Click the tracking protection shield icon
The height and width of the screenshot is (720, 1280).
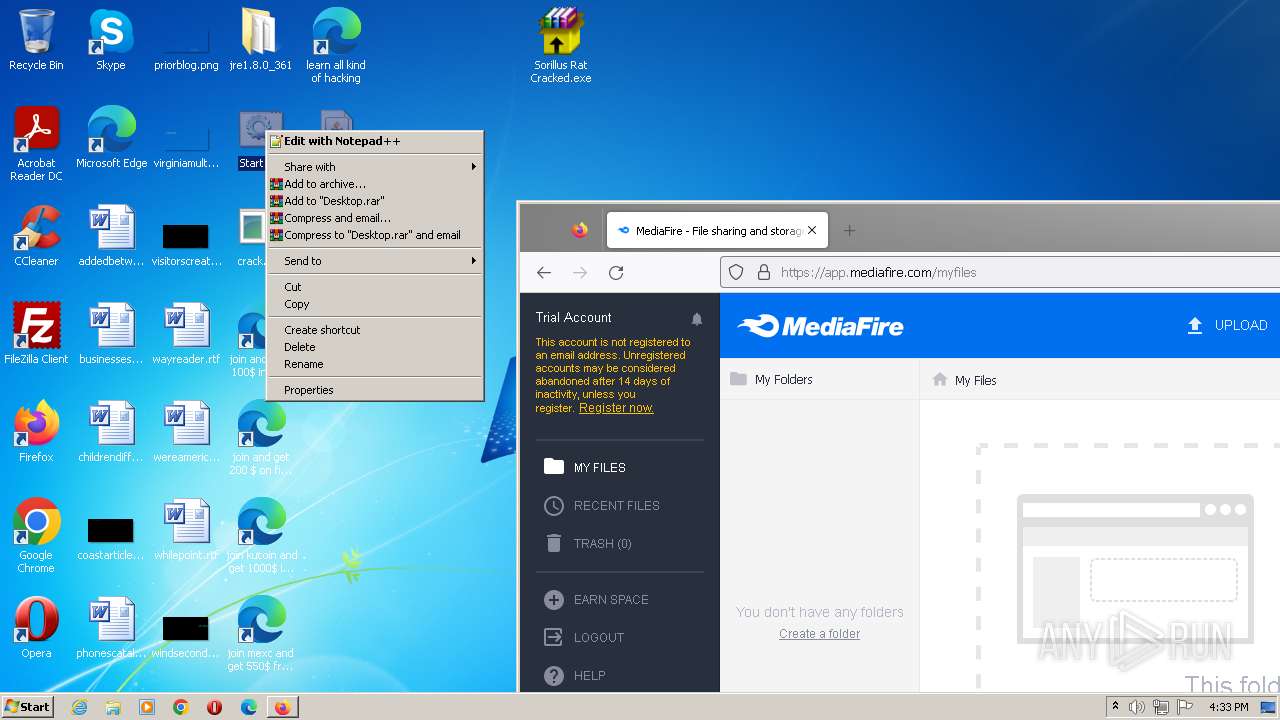pyautogui.click(x=736, y=272)
